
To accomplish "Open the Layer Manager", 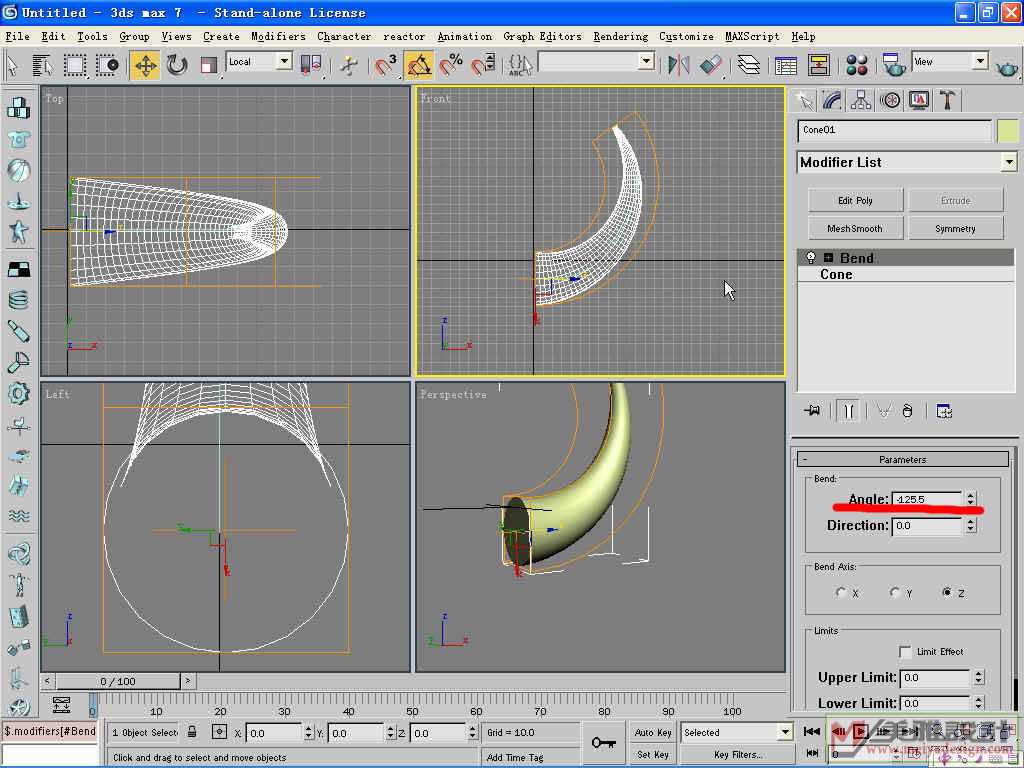I will pyautogui.click(x=748, y=65).
